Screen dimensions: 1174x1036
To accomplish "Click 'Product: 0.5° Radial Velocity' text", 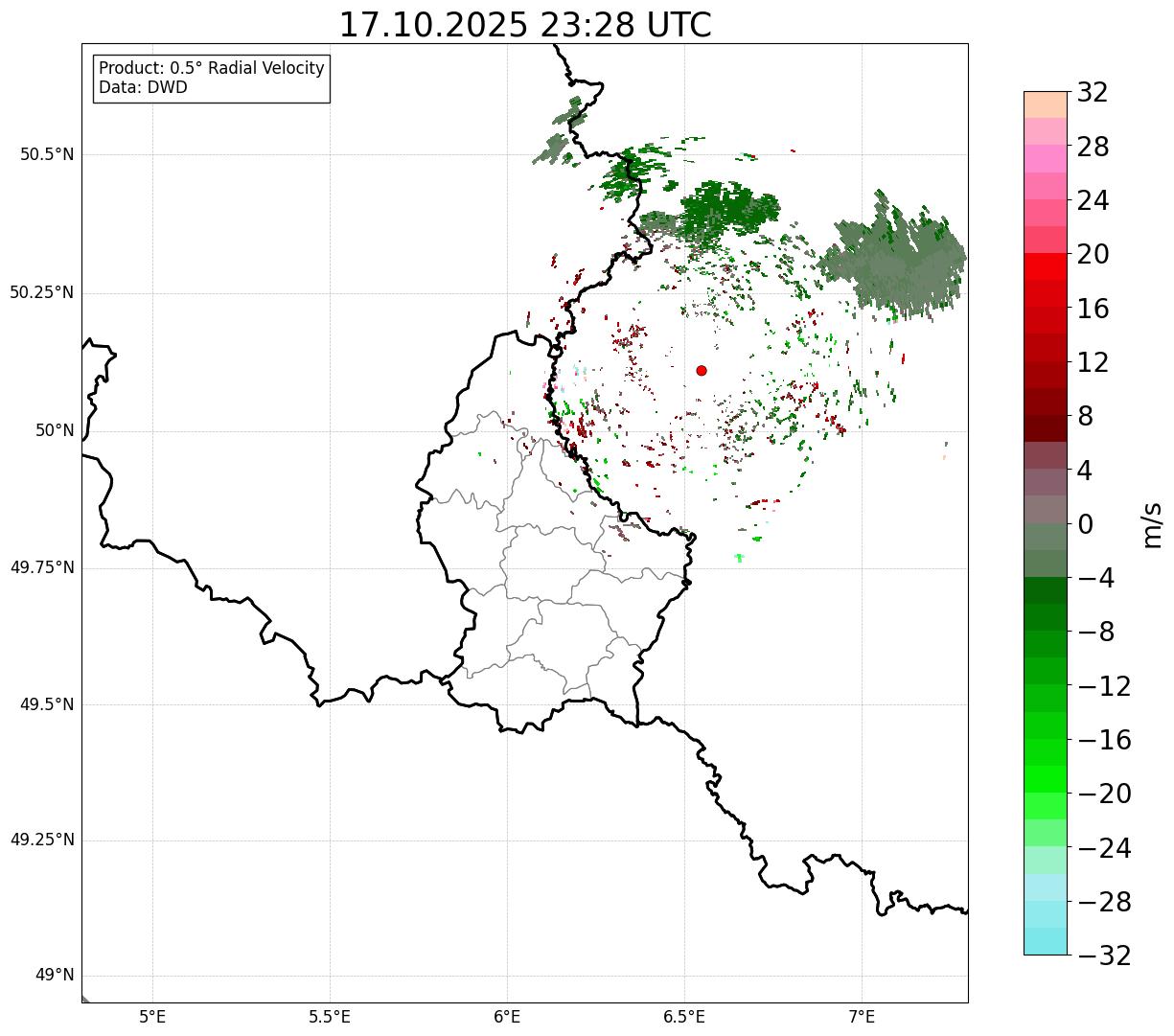I will pyautogui.click(x=212, y=69).
